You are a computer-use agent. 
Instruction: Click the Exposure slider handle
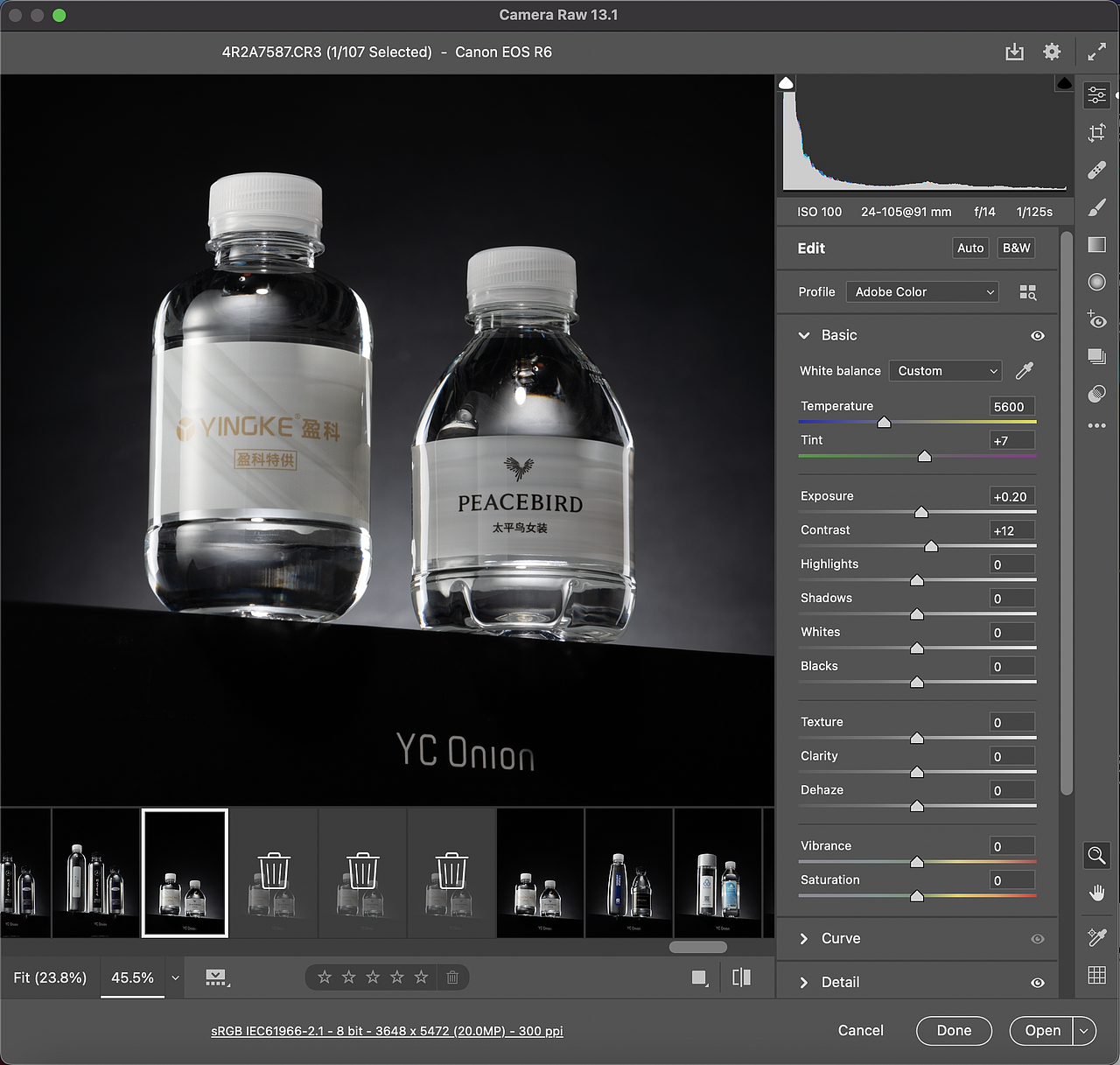point(921,513)
